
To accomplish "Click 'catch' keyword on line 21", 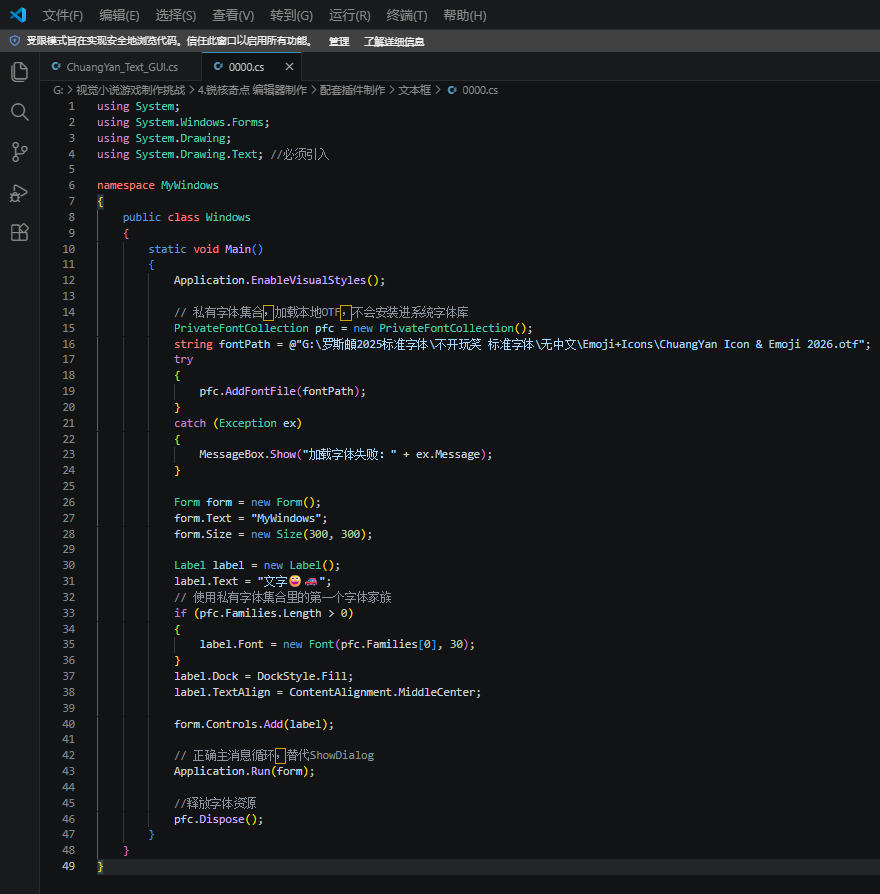I will point(190,423).
